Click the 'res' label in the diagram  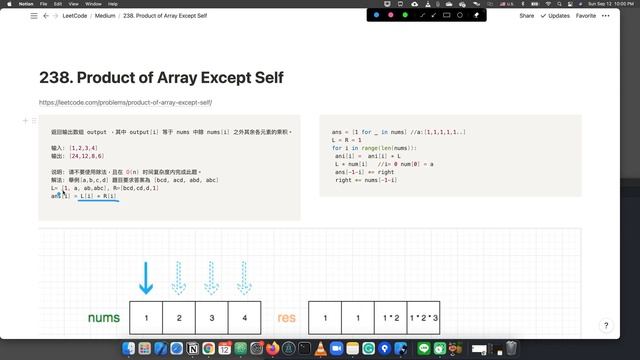[286, 318]
